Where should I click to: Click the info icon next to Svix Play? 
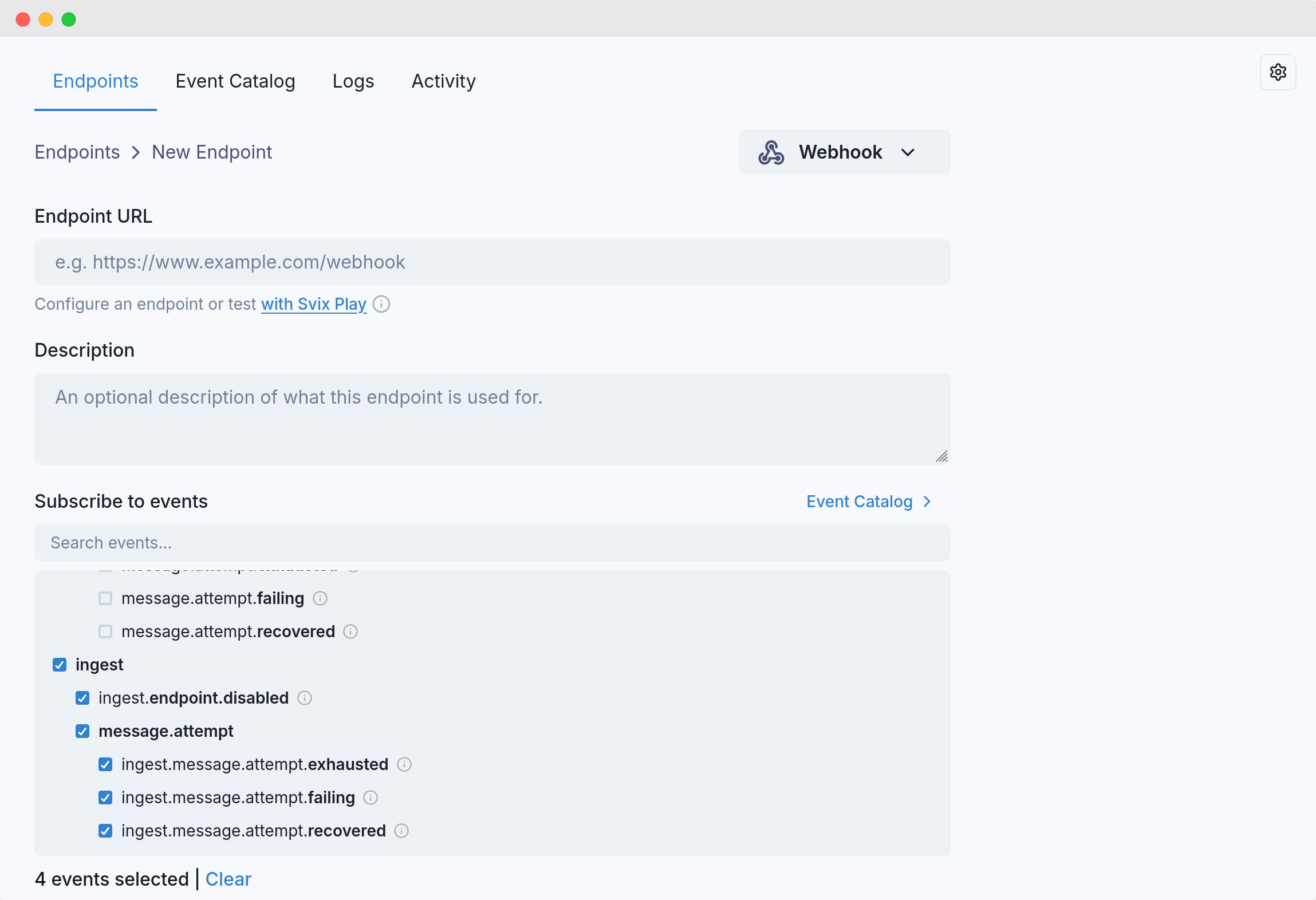[381, 305]
